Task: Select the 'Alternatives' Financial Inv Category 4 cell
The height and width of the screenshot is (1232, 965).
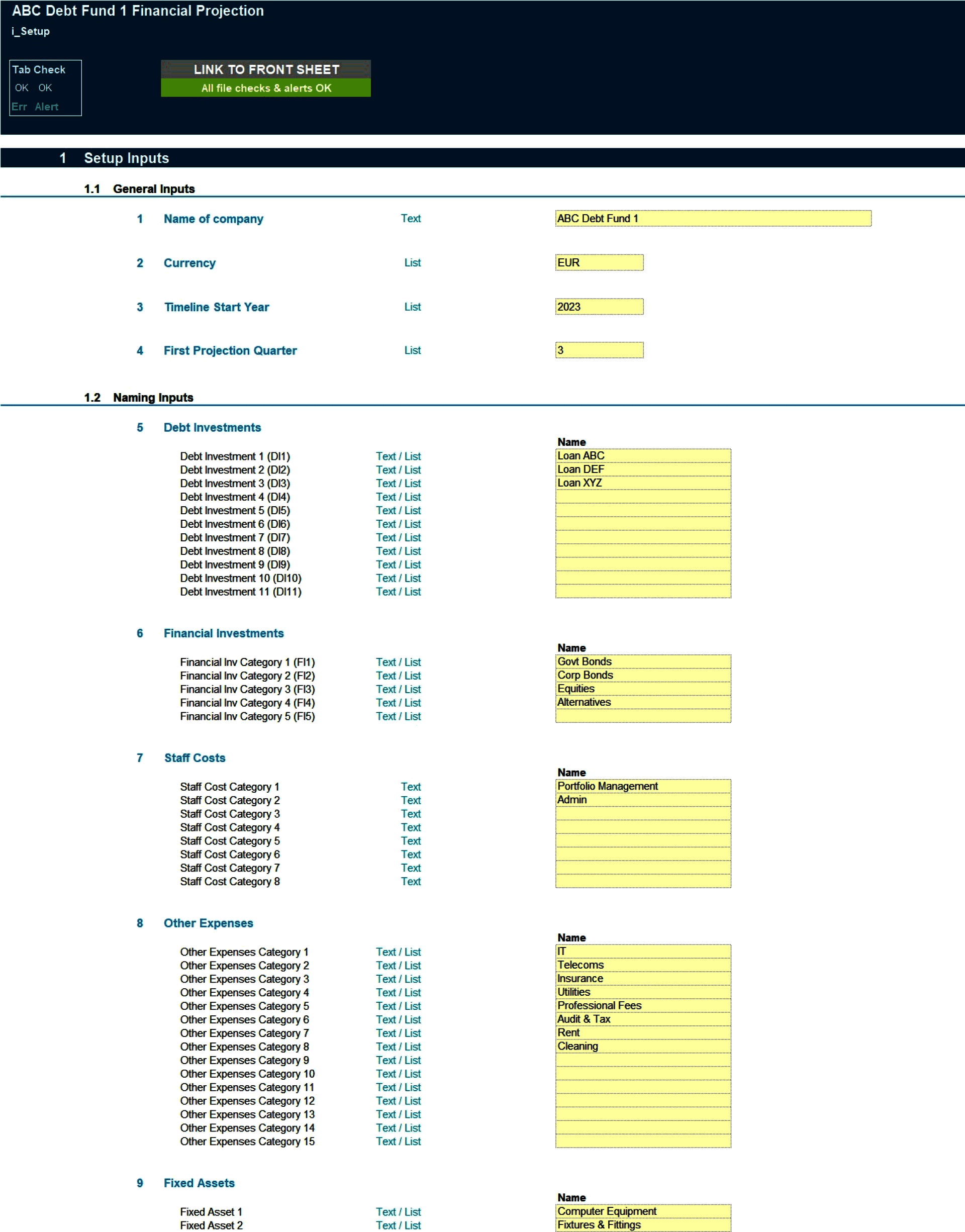Action: coord(642,702)
